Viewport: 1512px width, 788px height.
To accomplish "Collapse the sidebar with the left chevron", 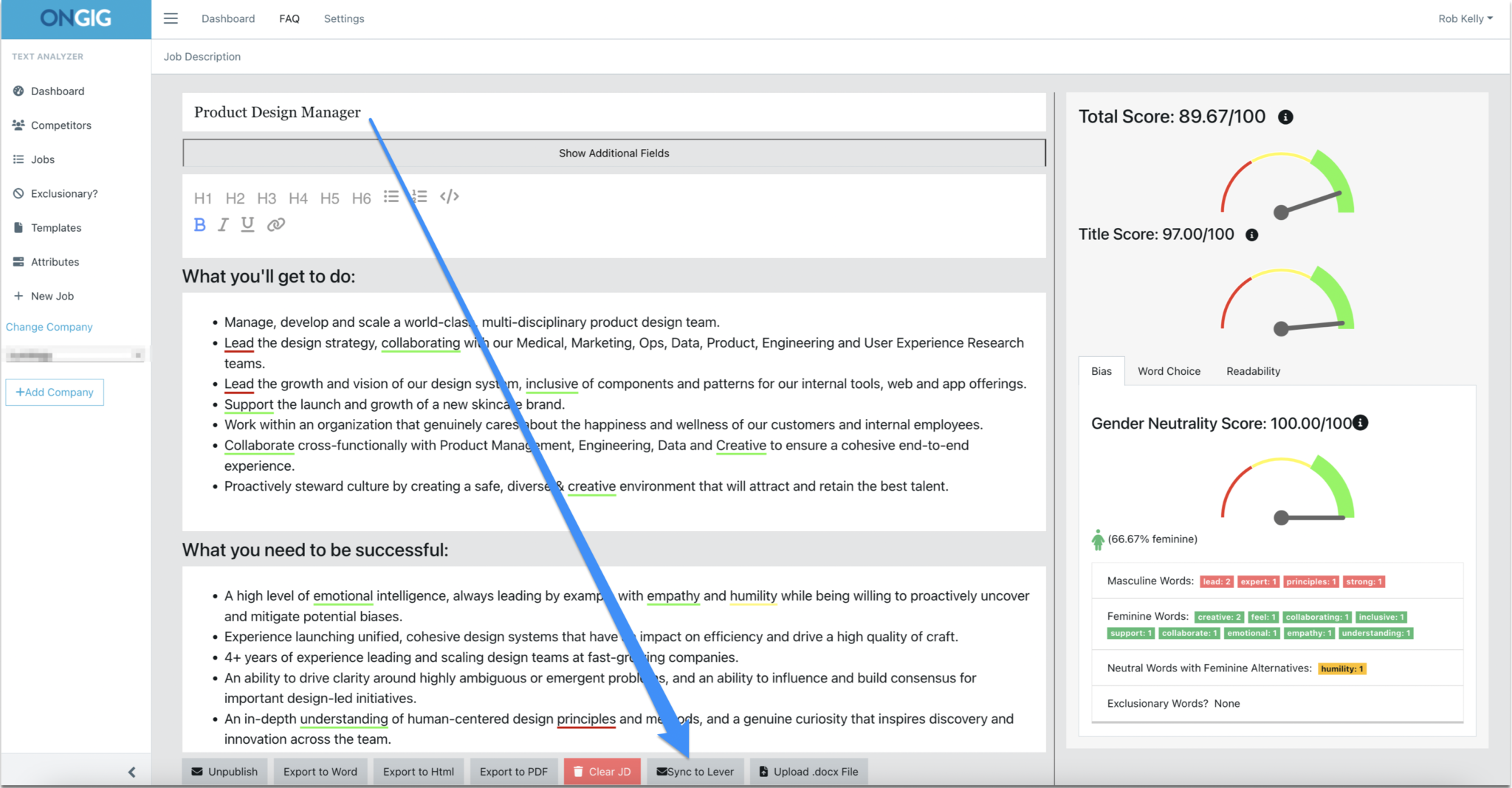I will pos(132,772).
